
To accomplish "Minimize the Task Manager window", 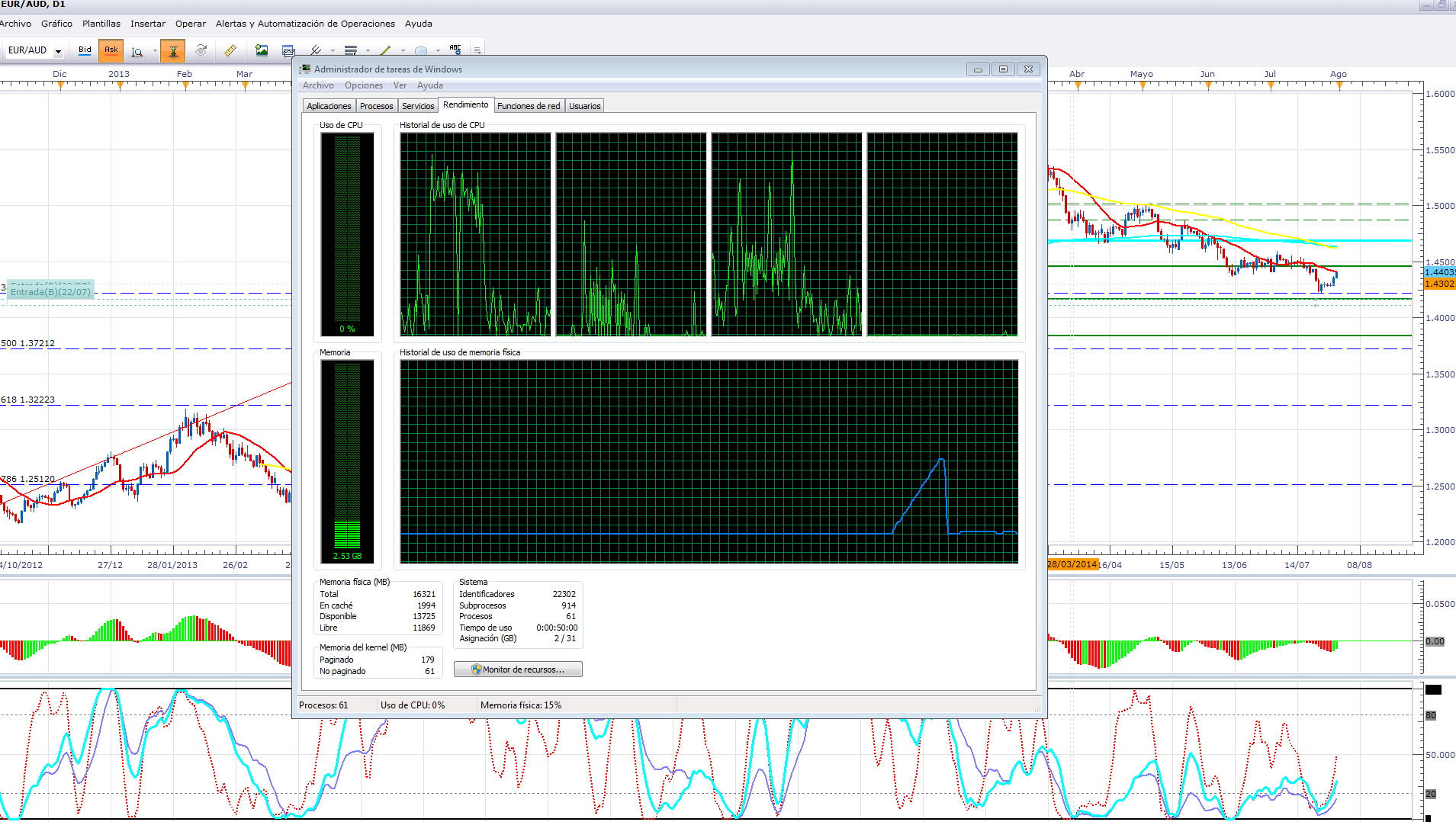I will 978,69.
